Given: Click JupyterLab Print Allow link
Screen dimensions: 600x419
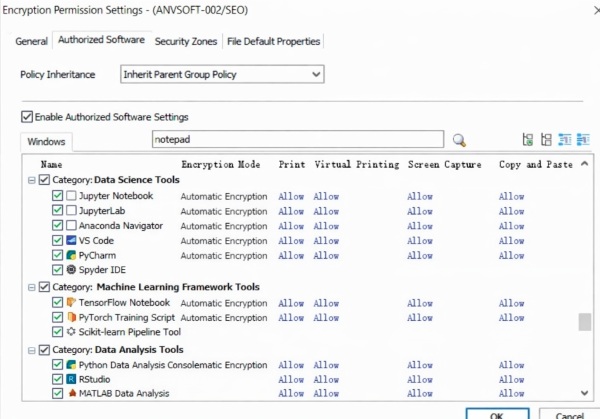Looking at the screenshot, I should (x=291, y=211).
